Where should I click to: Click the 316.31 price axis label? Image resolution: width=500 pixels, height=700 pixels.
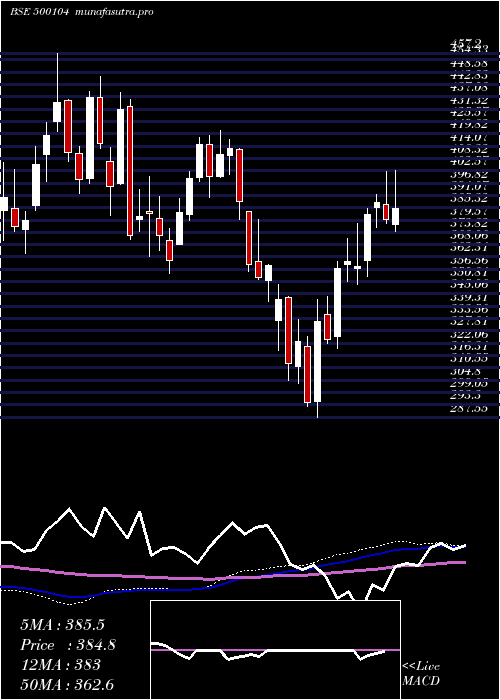pyautogui.click(x=469, y=347)
